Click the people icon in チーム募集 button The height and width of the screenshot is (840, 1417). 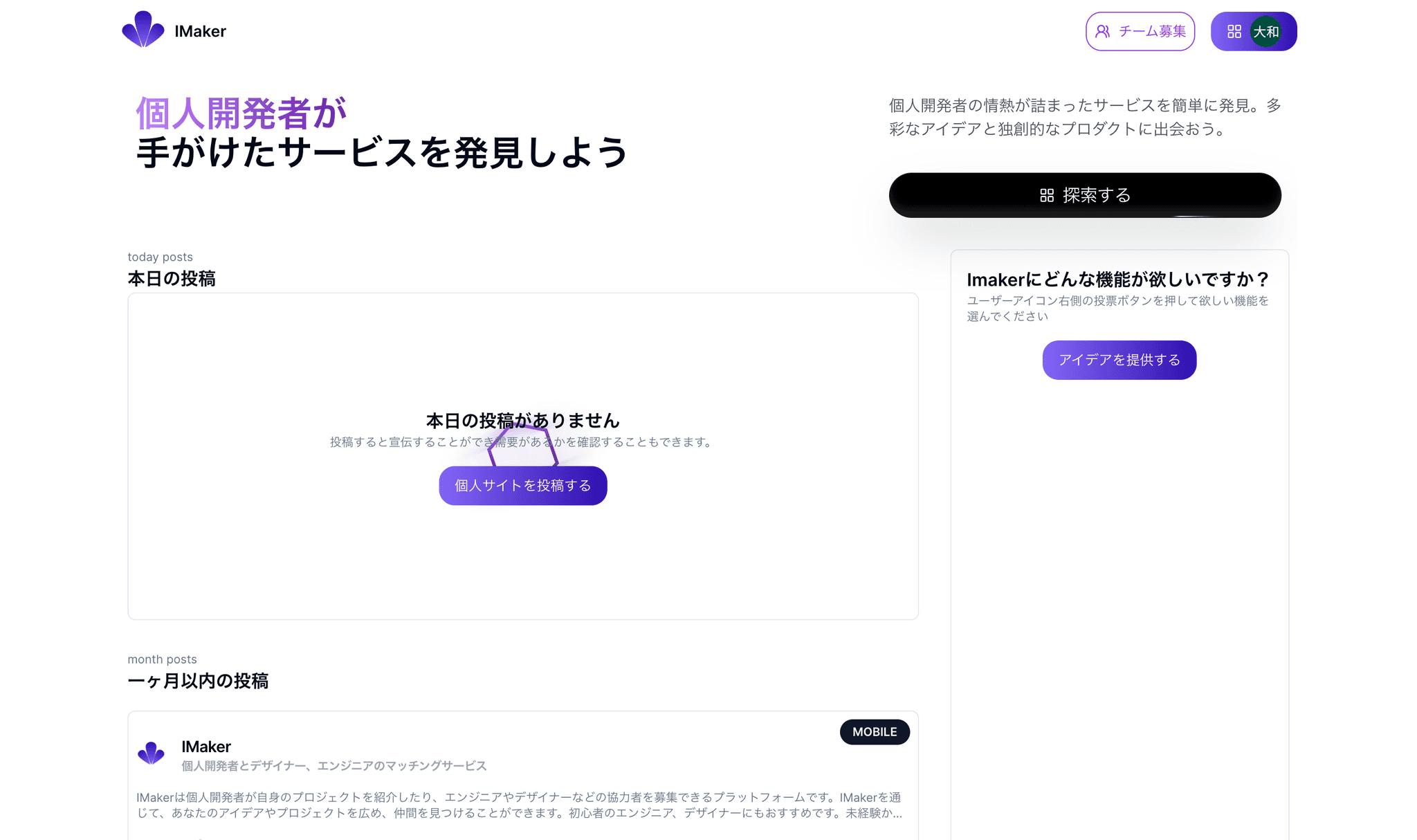tap(1103, 31)
